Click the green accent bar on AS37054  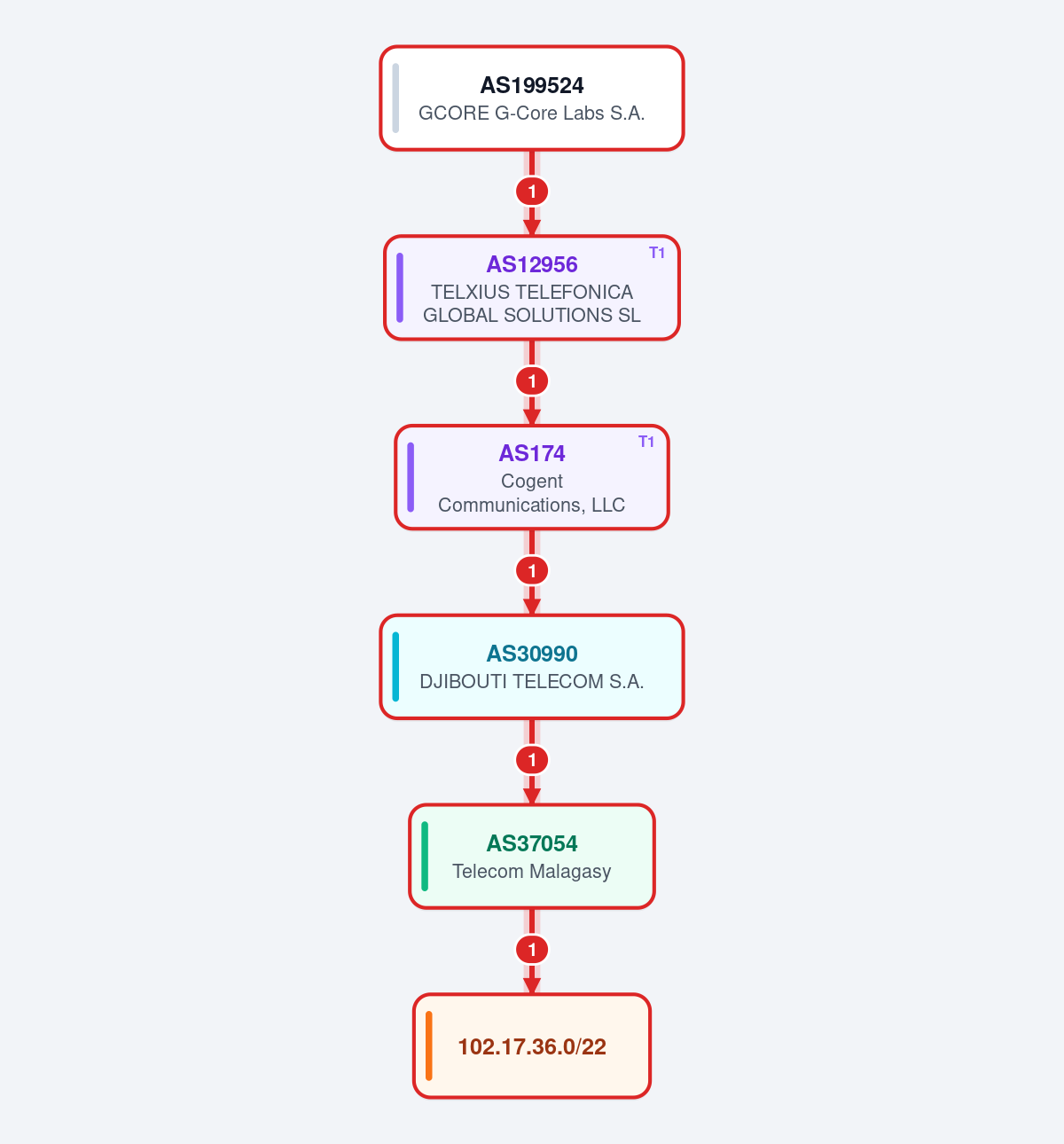click(425, 857)
